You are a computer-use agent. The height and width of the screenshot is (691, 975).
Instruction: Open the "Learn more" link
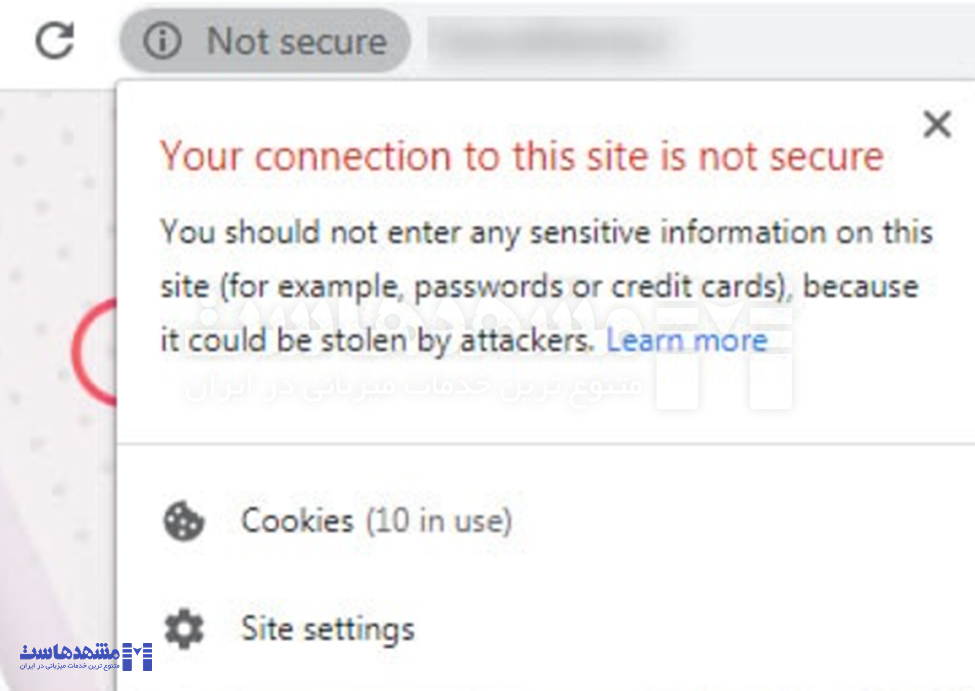[x=686, y=340]
